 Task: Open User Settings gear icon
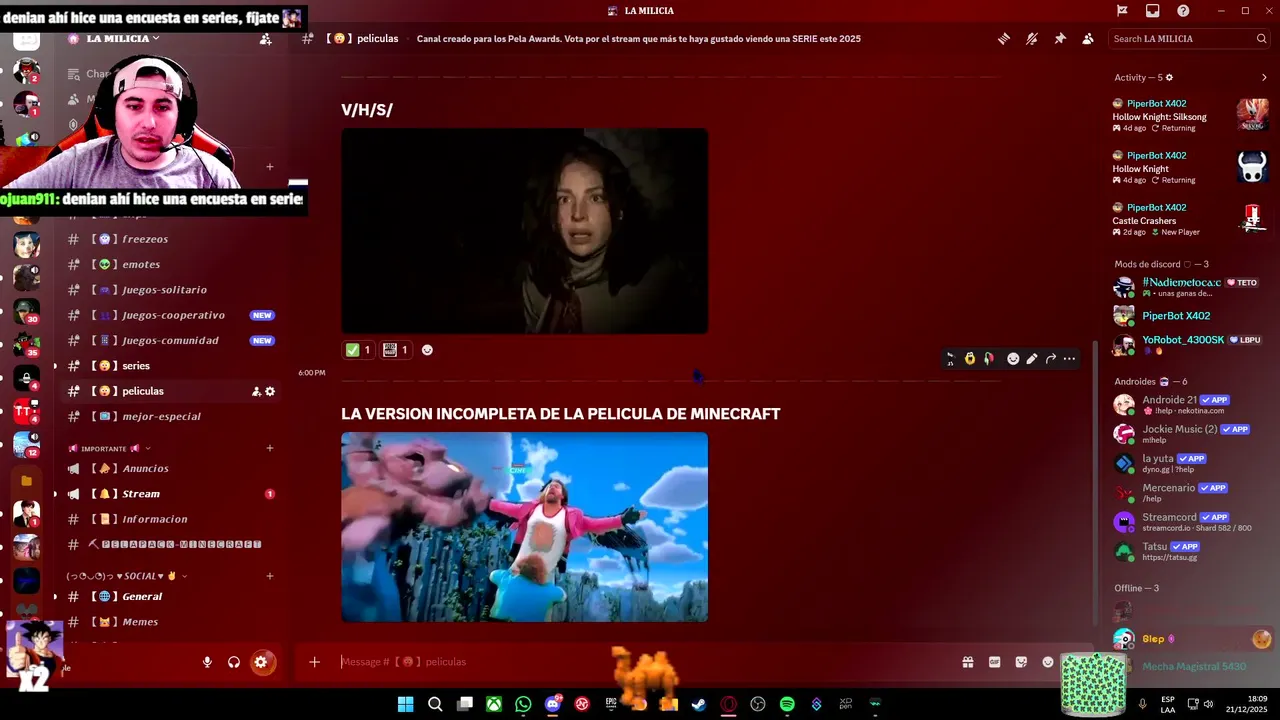(x=261, y=662)
